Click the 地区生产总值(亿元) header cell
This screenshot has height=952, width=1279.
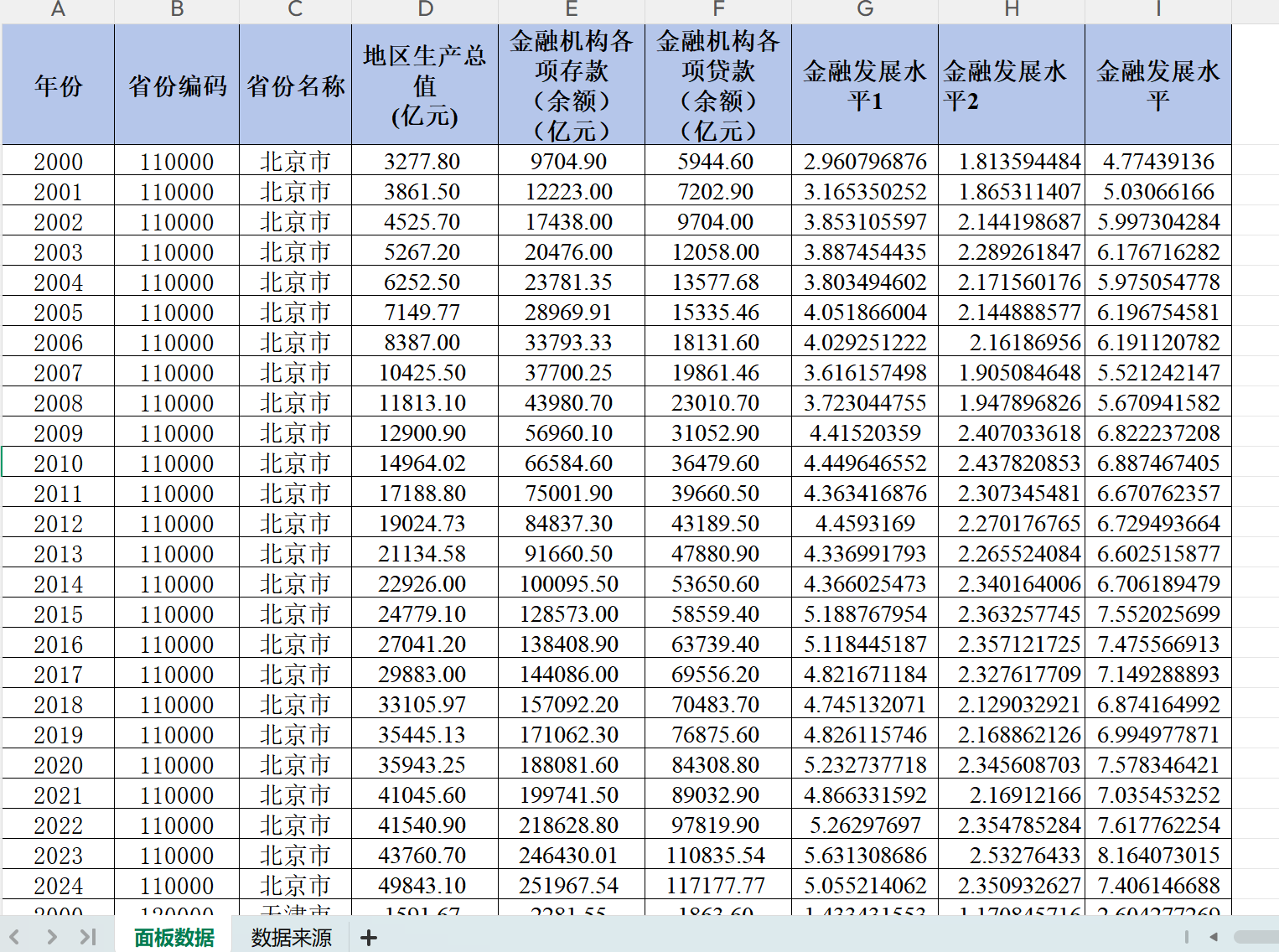pyautogui.click(x=425, y=85)
